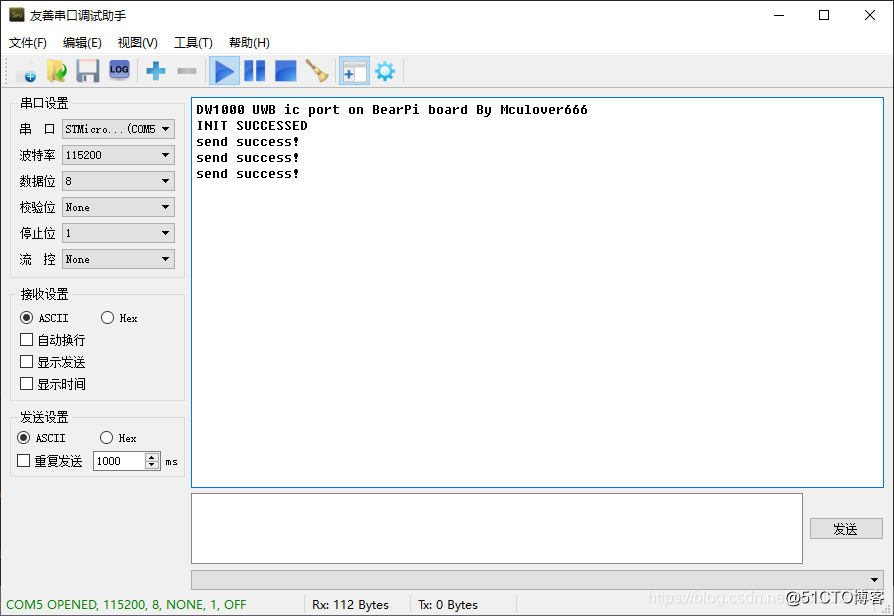Expand the send history dropdown at bottom
Viewport: 894px width, 616px height.
(x=537, y=579)
